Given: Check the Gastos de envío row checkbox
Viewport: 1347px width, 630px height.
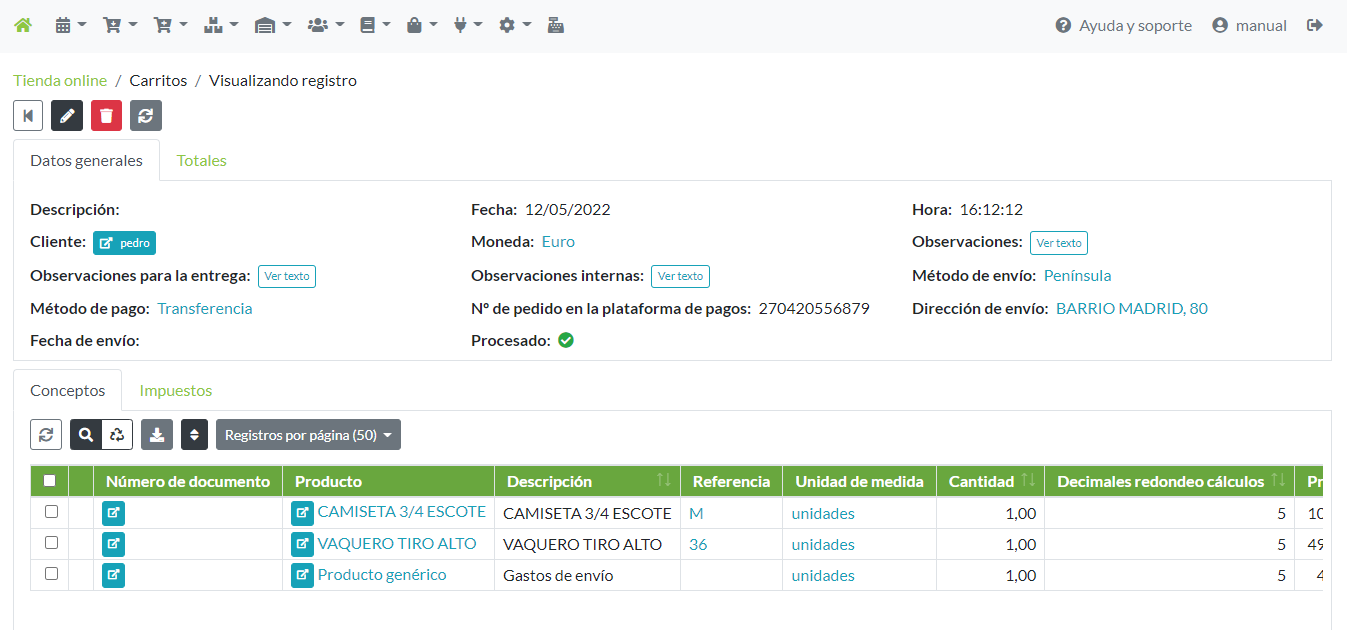Looking at the screenshot, I should coord(51,574).
